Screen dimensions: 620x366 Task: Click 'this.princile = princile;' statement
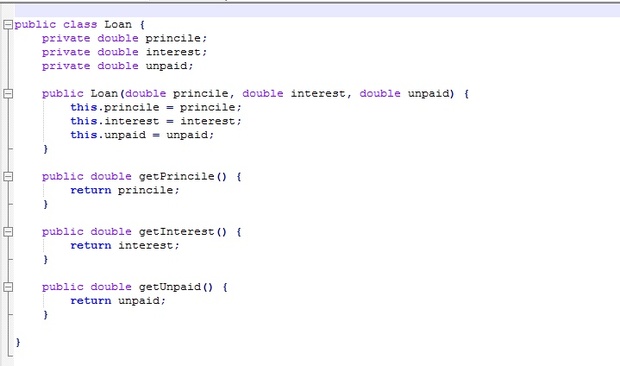[156, 108]
